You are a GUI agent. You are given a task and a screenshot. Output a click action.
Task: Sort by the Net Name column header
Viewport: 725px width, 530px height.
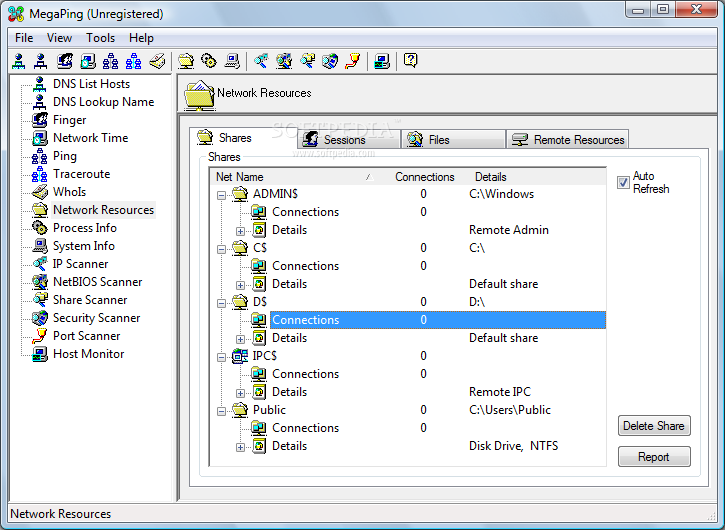pyautogui.click(x=295, y=177)
